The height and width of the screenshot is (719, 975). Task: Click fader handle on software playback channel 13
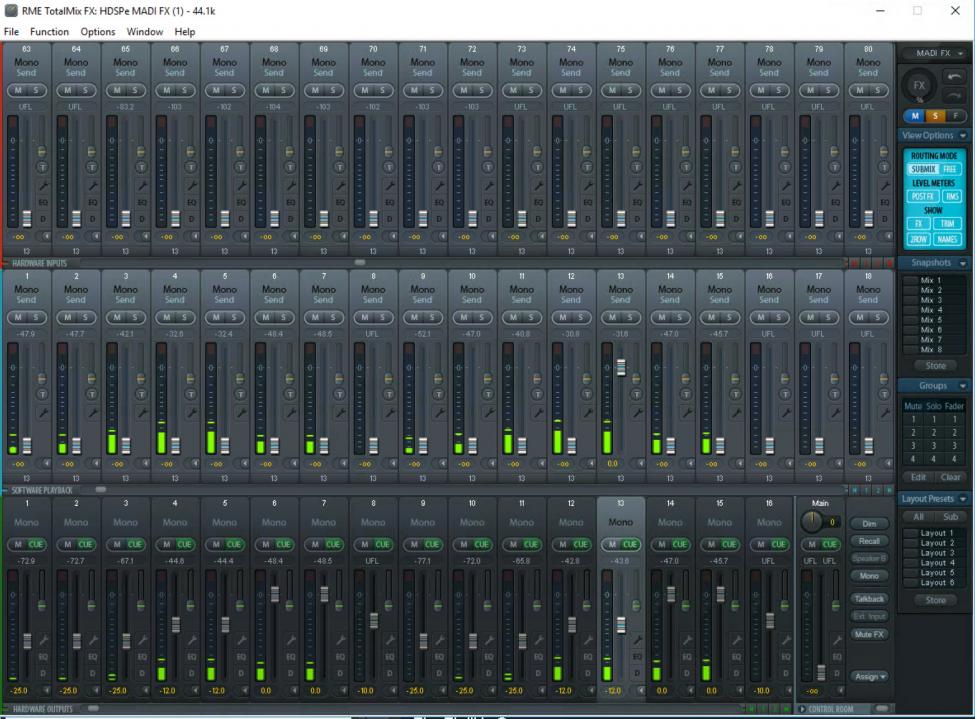click(x=621, y=367)
